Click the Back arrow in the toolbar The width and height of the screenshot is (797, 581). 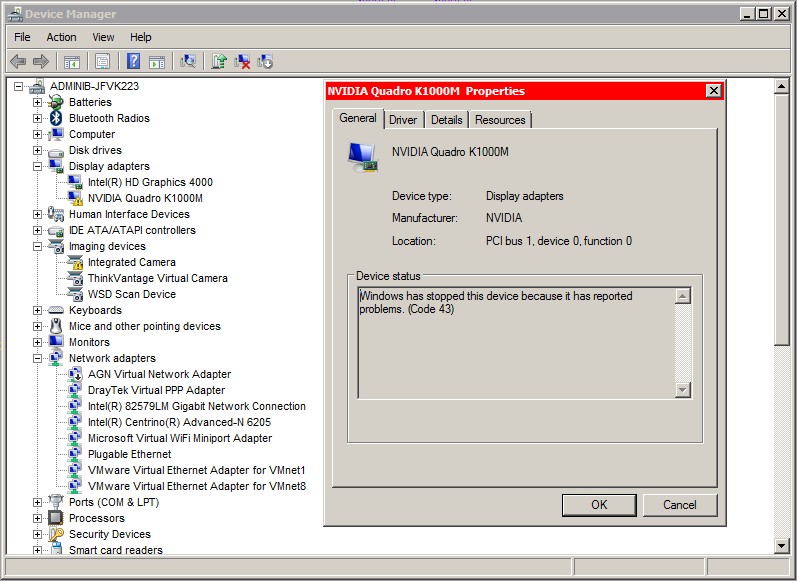click(x=18, y=62)
